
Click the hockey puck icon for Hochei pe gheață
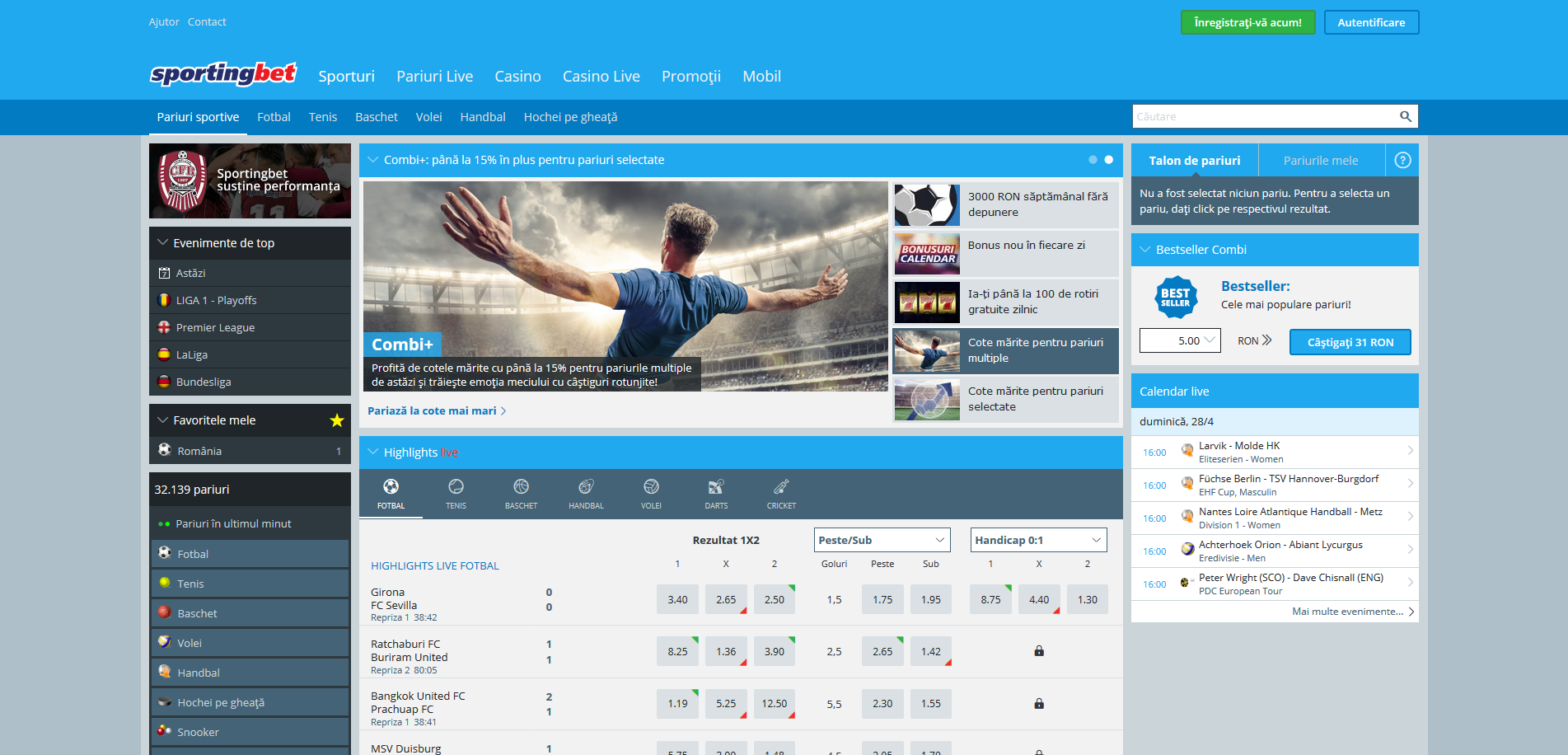(165, 702)
